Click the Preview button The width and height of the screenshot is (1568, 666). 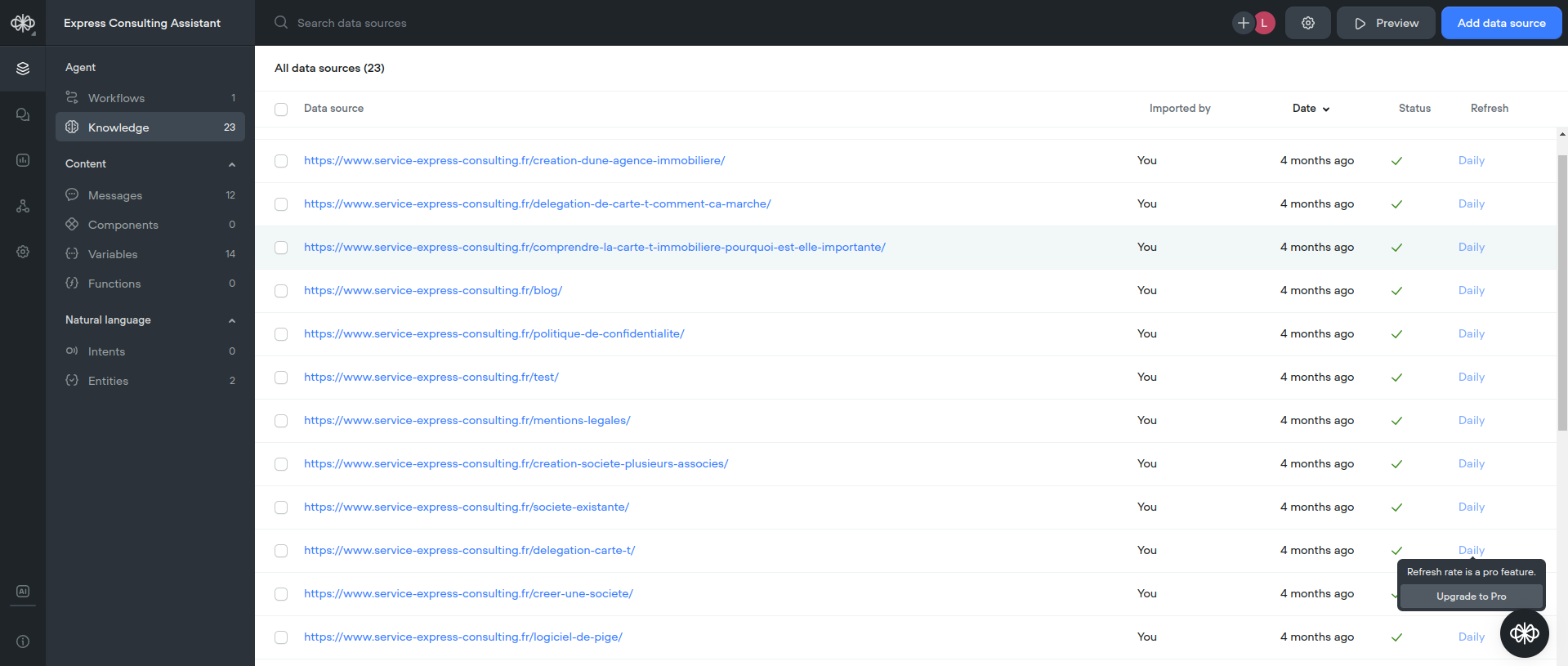coord(1386,23)
